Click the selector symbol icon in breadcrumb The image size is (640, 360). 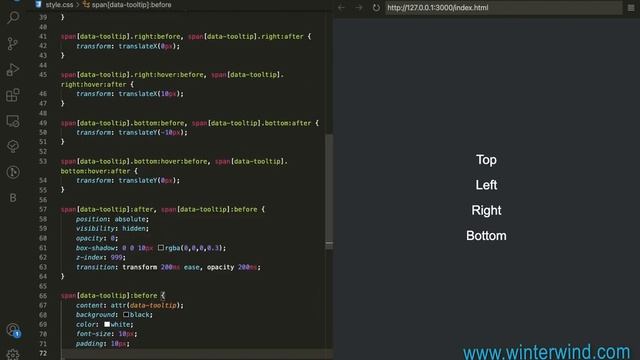pos(86,4)
